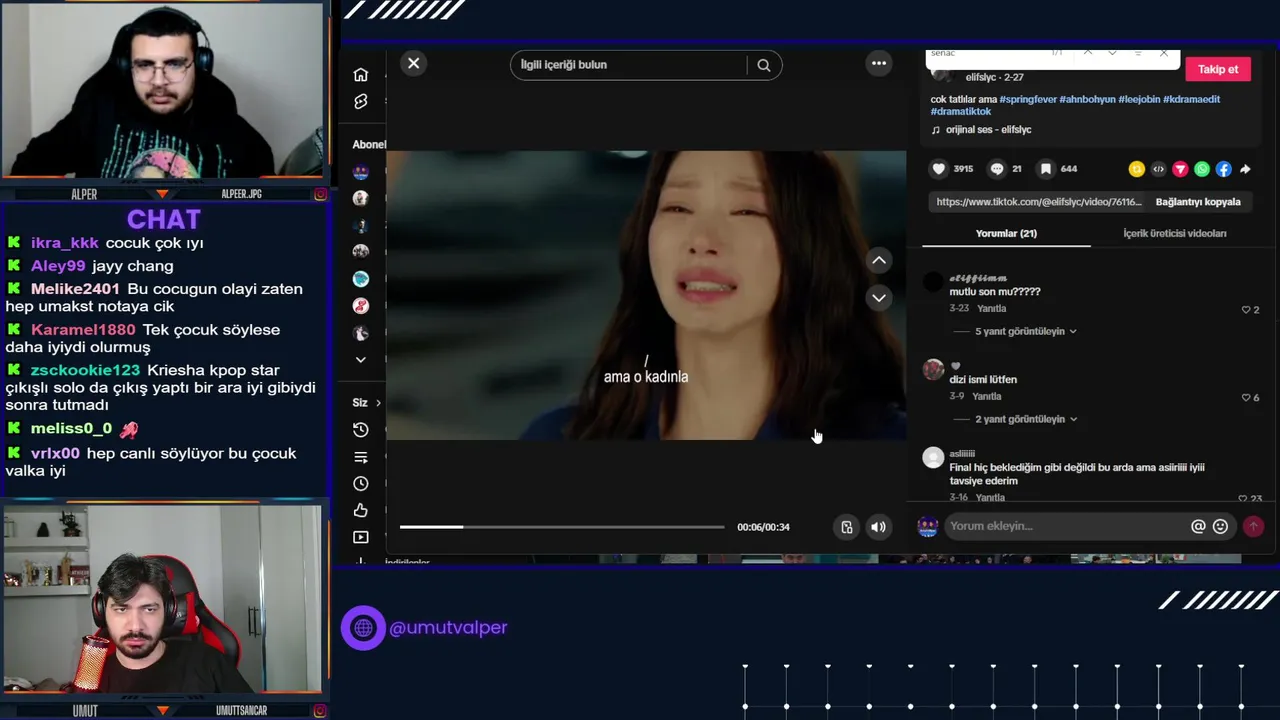1280x720 pixels.
Task: Switch to 'Yorumlar (21)' tab
Action: pos(1006,233)
